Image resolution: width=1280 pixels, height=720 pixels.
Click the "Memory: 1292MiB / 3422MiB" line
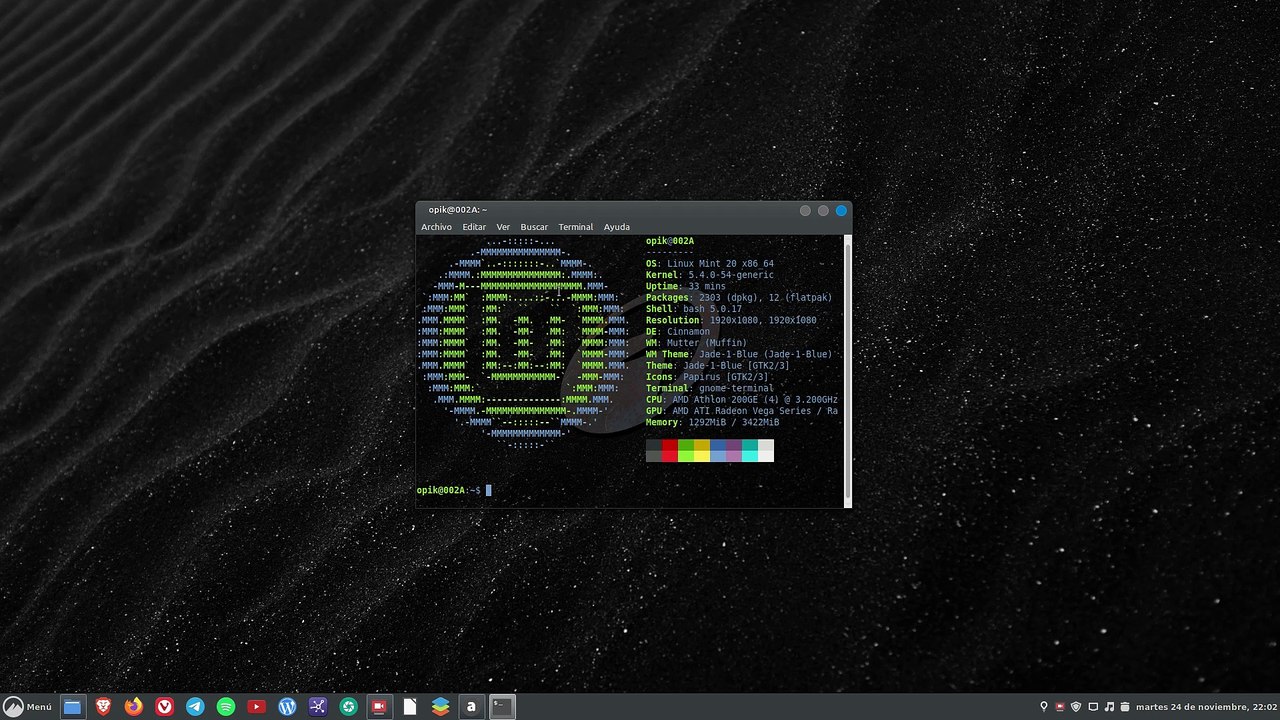point(713,423)
